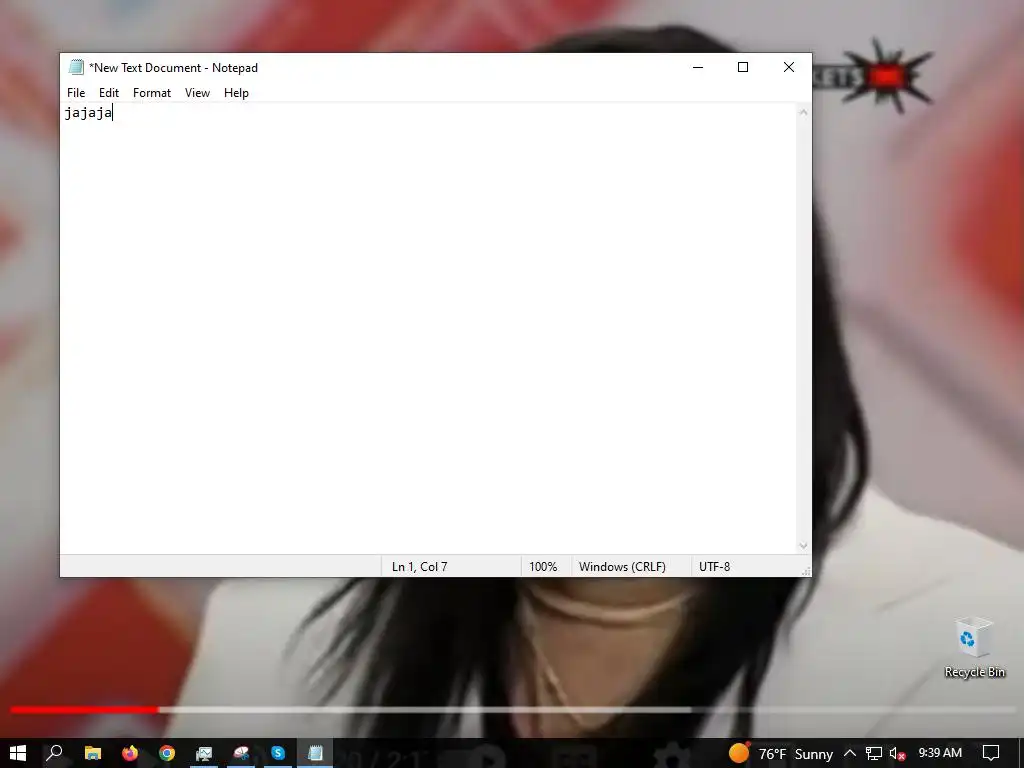Open the taskbar search icon
Image resolution: width=1024 pixels, height=768 pixels.
[54, 753]
